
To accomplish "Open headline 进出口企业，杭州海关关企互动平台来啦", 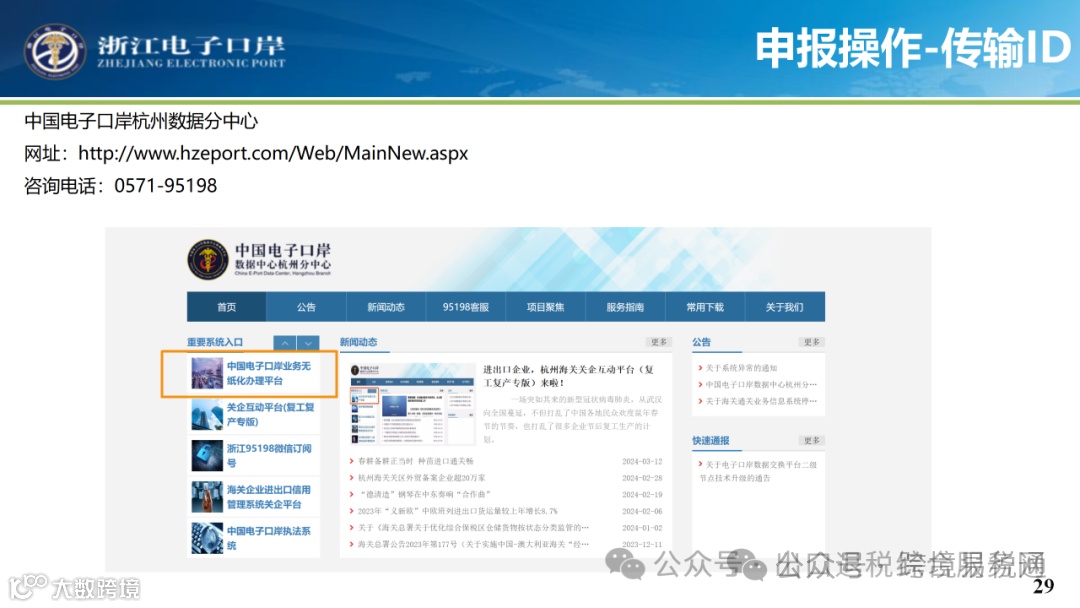I will [x=568, y=376].
